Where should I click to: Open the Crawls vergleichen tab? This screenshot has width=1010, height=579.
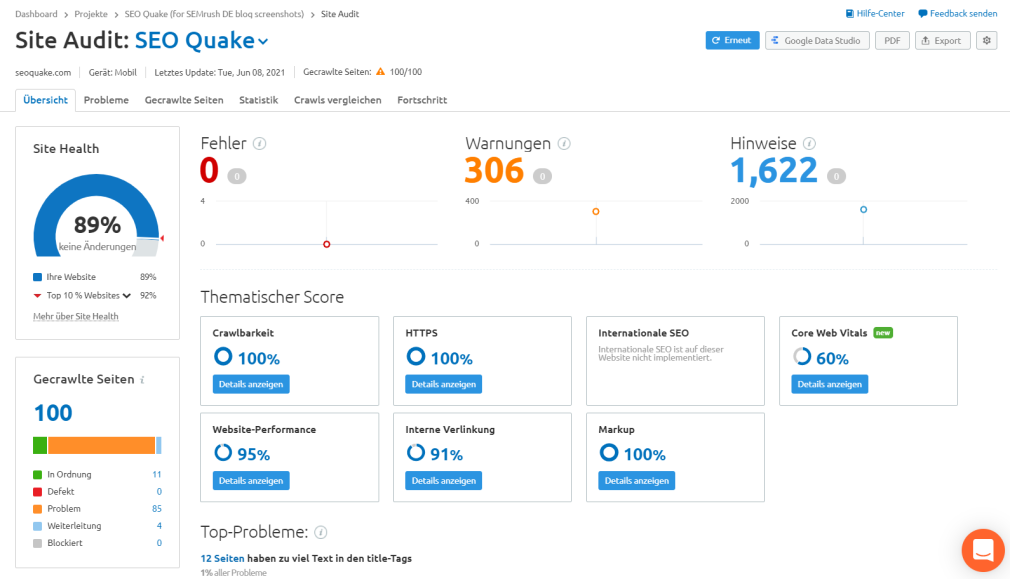[337, 100]
